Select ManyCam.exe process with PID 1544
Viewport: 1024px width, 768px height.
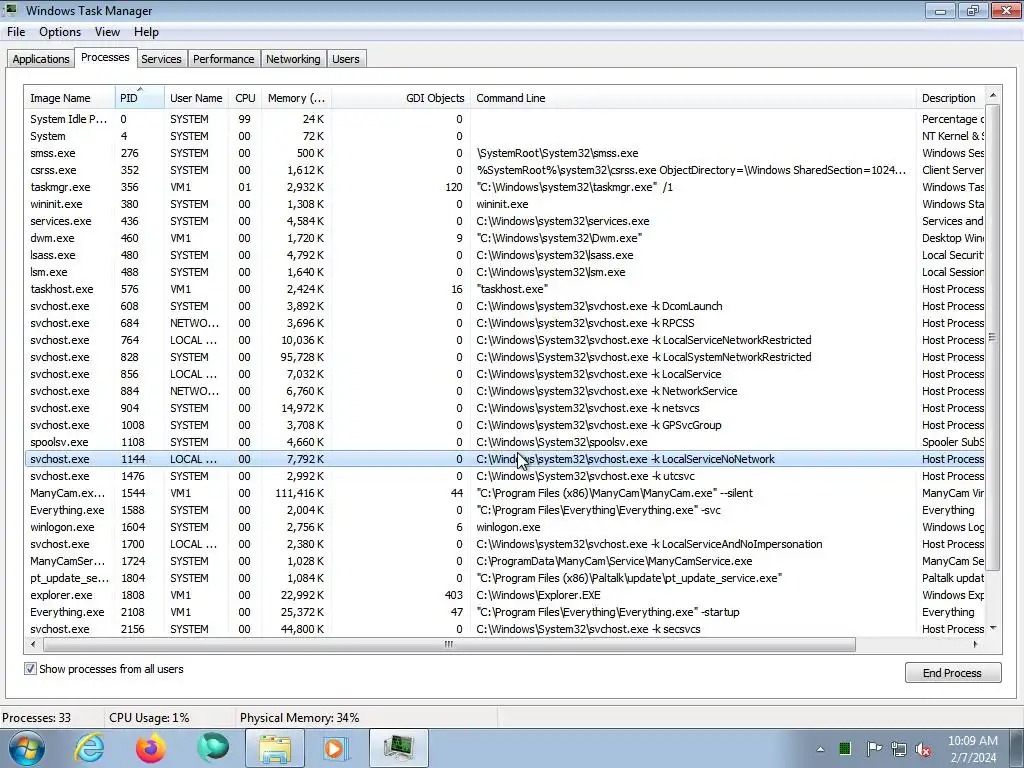(x=505, y=493)
